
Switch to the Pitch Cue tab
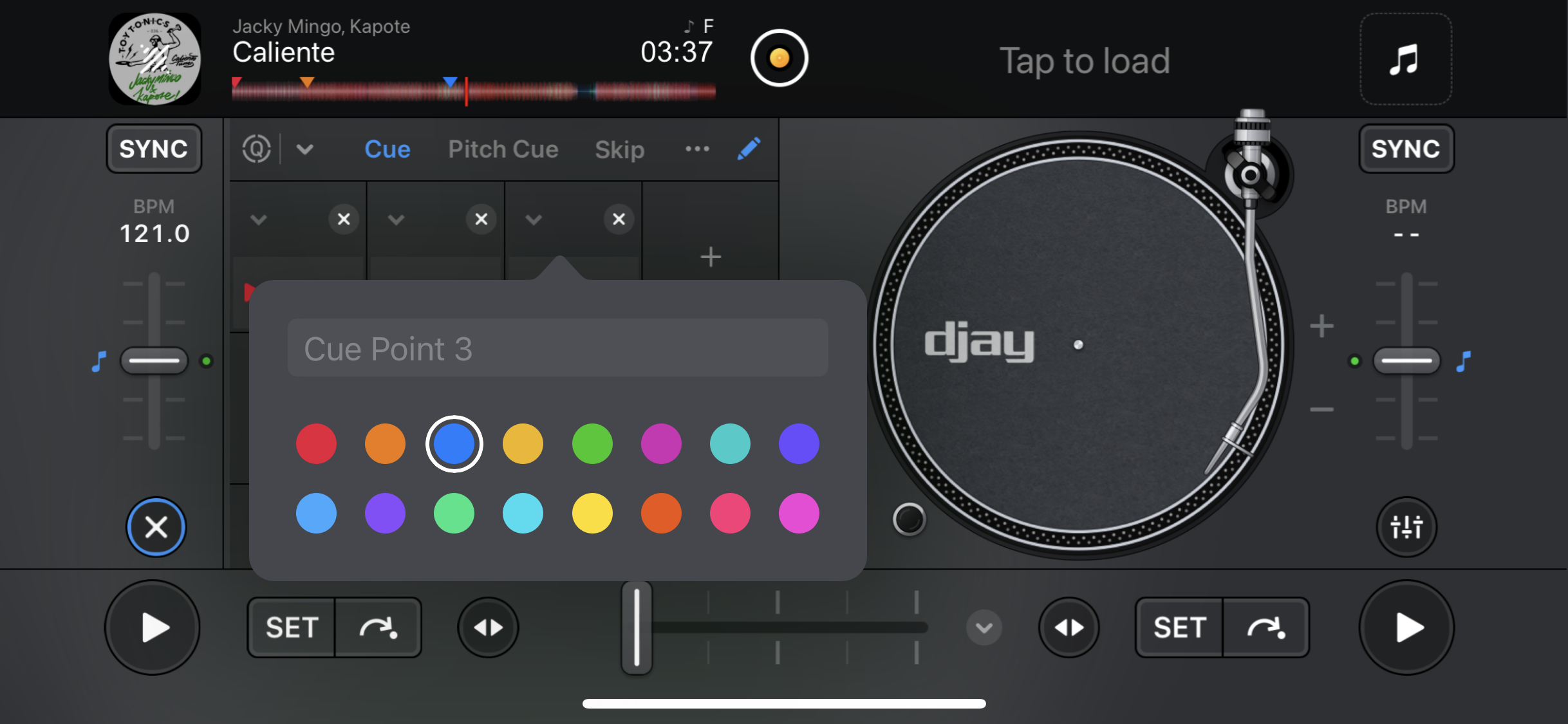click(503, 149)
